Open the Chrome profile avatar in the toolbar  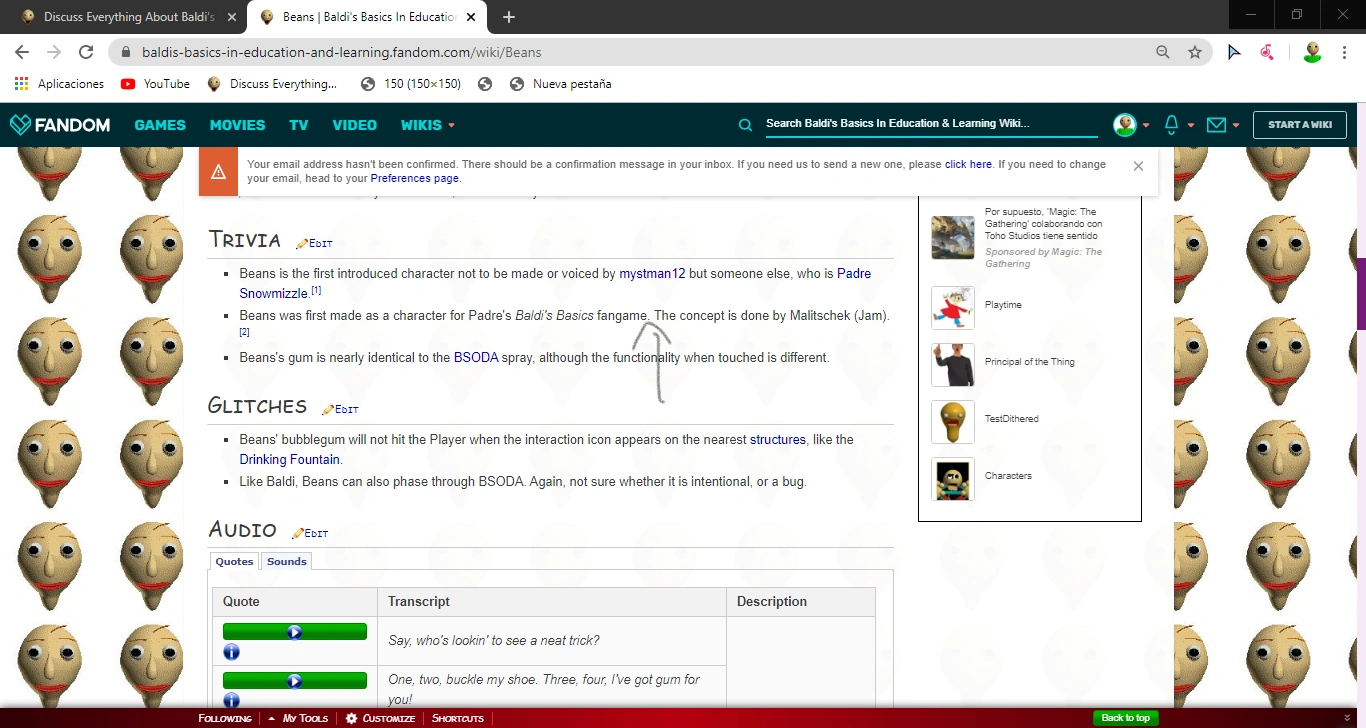click(x=1313, y=52)
